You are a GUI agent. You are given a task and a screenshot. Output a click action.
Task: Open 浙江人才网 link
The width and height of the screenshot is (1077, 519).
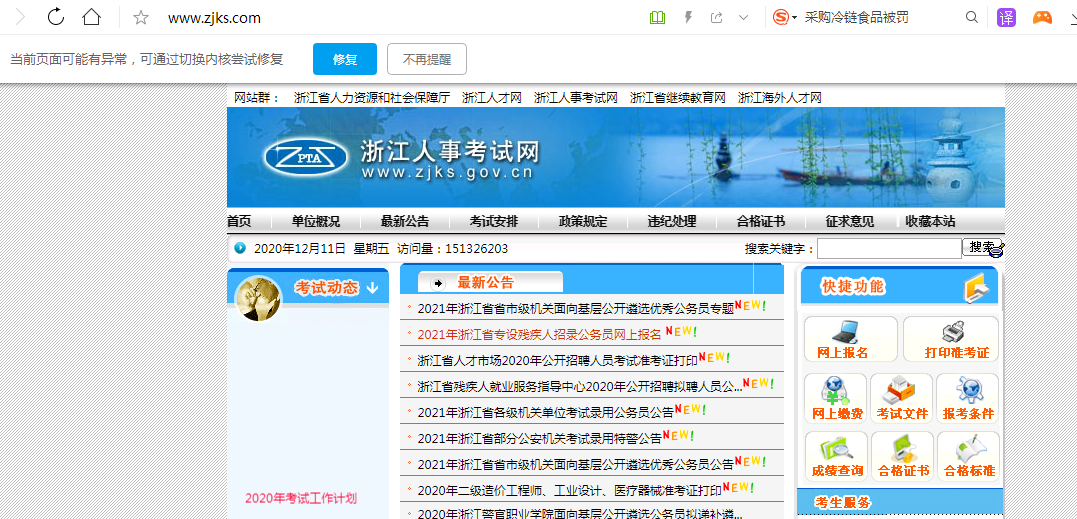492,97
